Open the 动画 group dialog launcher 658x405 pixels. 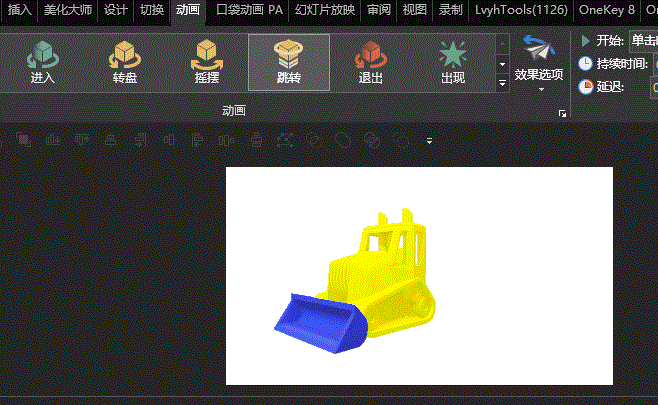point(562,115)
